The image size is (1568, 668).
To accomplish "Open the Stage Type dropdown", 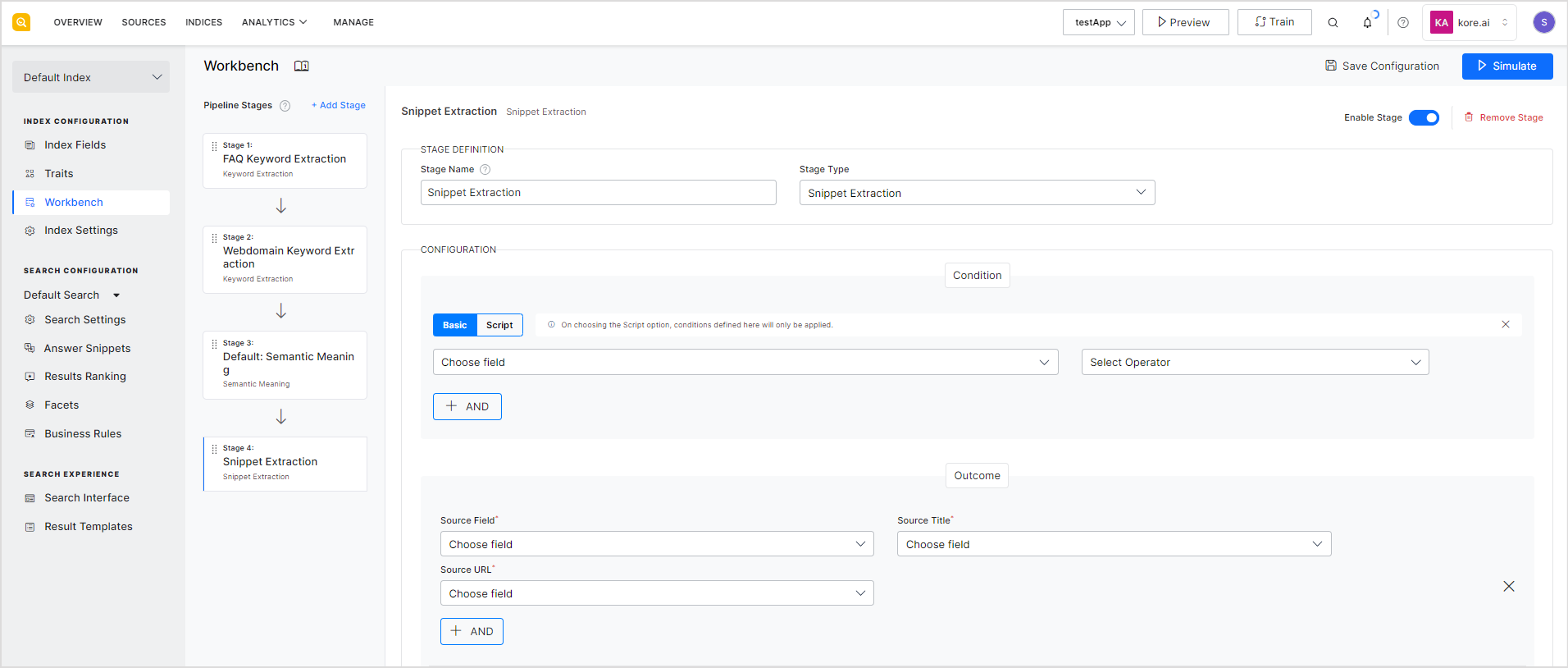I will click(x=977, y=193).
